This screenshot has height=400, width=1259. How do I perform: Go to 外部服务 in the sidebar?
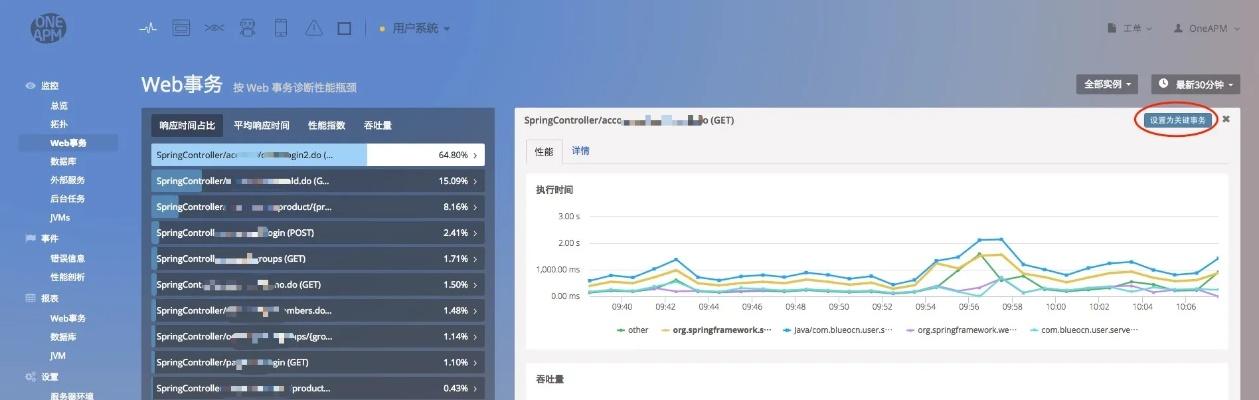(68, 180)
